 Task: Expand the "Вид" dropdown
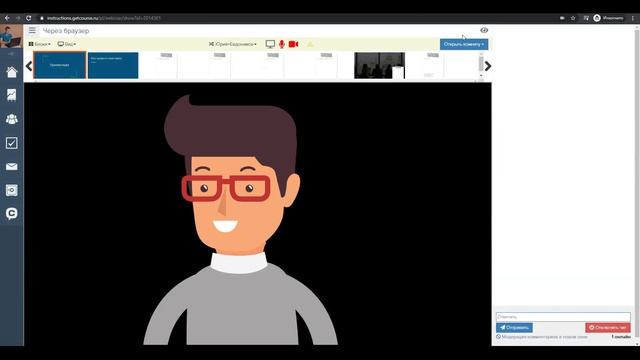[x=67, y=44]
